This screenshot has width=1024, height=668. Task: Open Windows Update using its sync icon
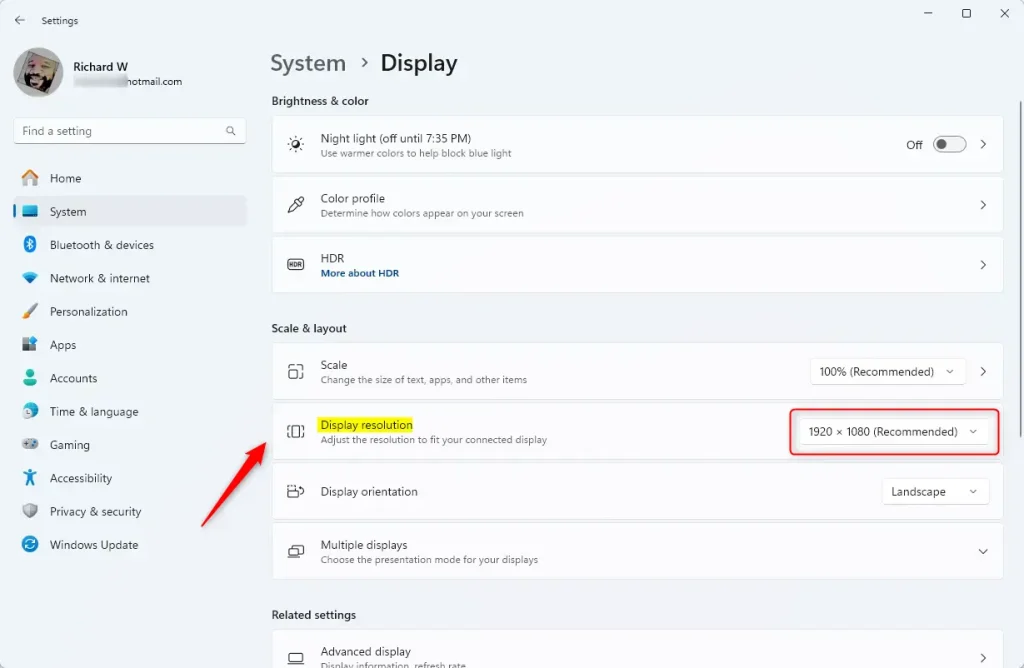(x=30, y=545)
